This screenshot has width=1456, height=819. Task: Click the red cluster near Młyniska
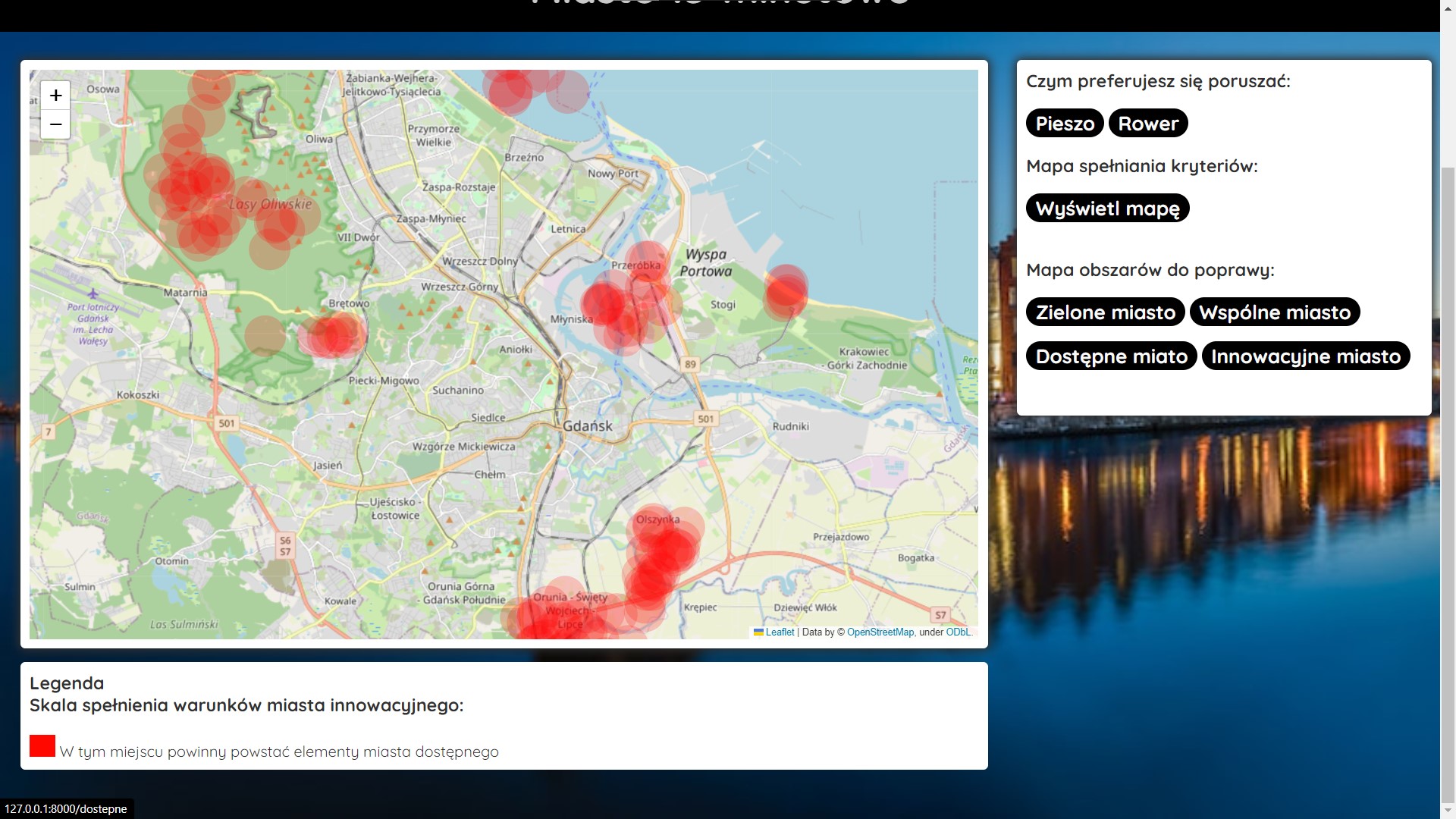[x=605, y=303]
